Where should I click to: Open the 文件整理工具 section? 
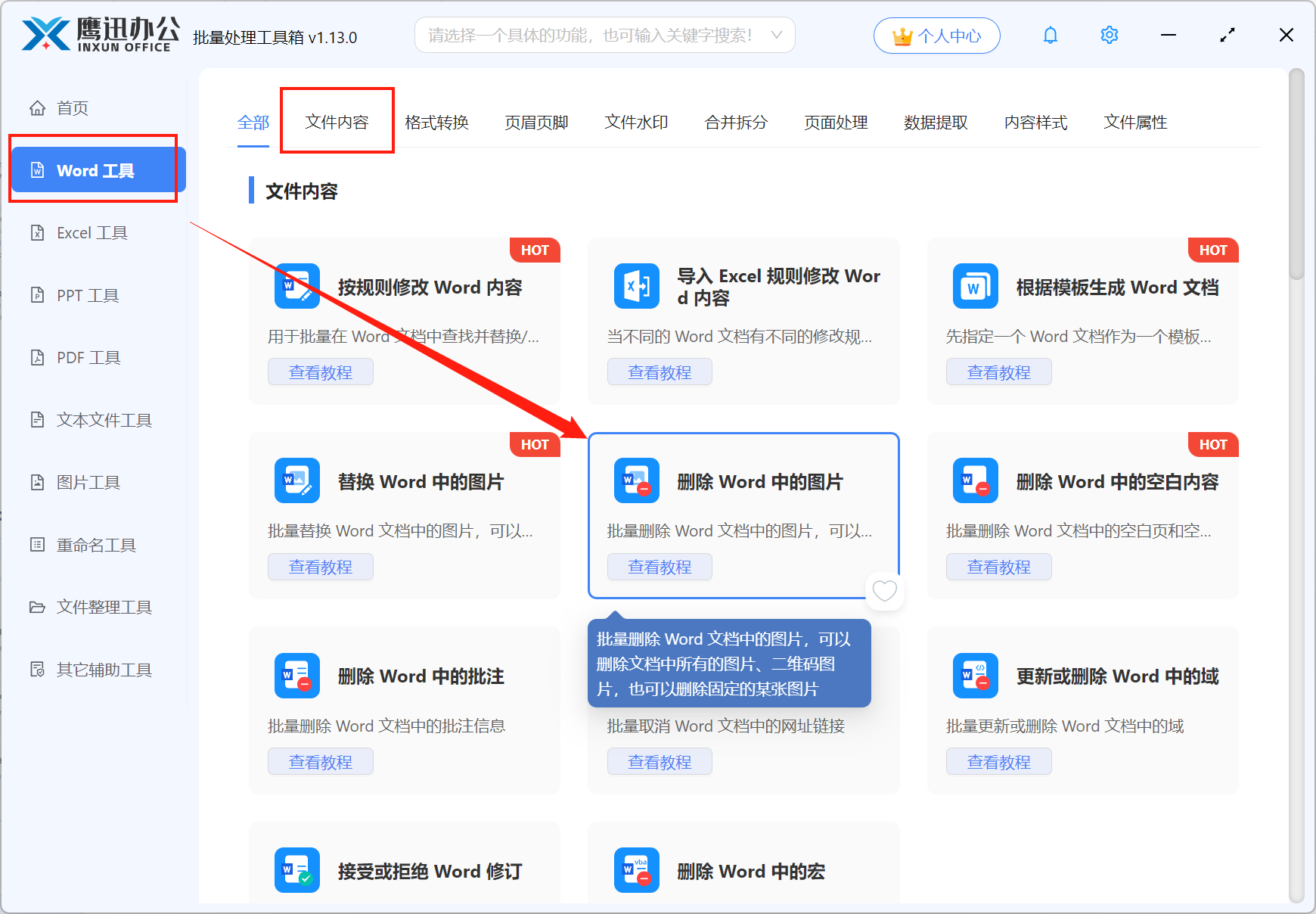pos(103,607)
